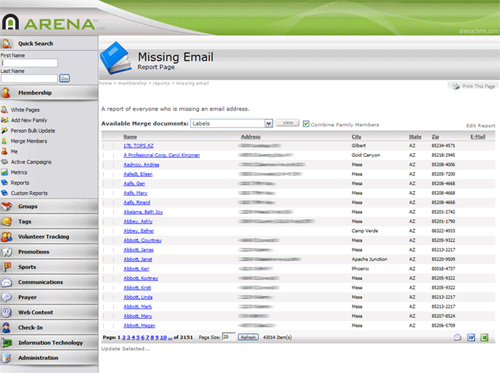Focus the First Name search field

[29, 63]
